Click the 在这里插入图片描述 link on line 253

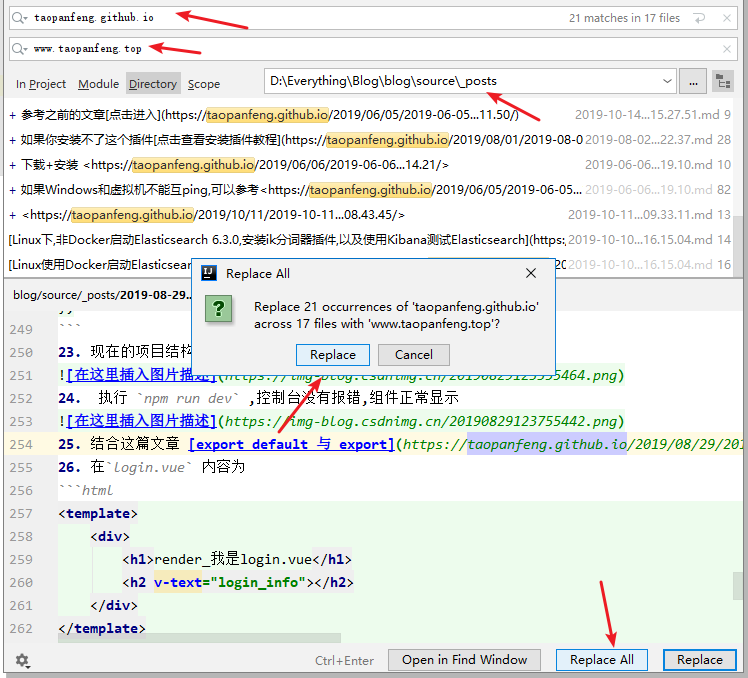click(x=142, y=421)
